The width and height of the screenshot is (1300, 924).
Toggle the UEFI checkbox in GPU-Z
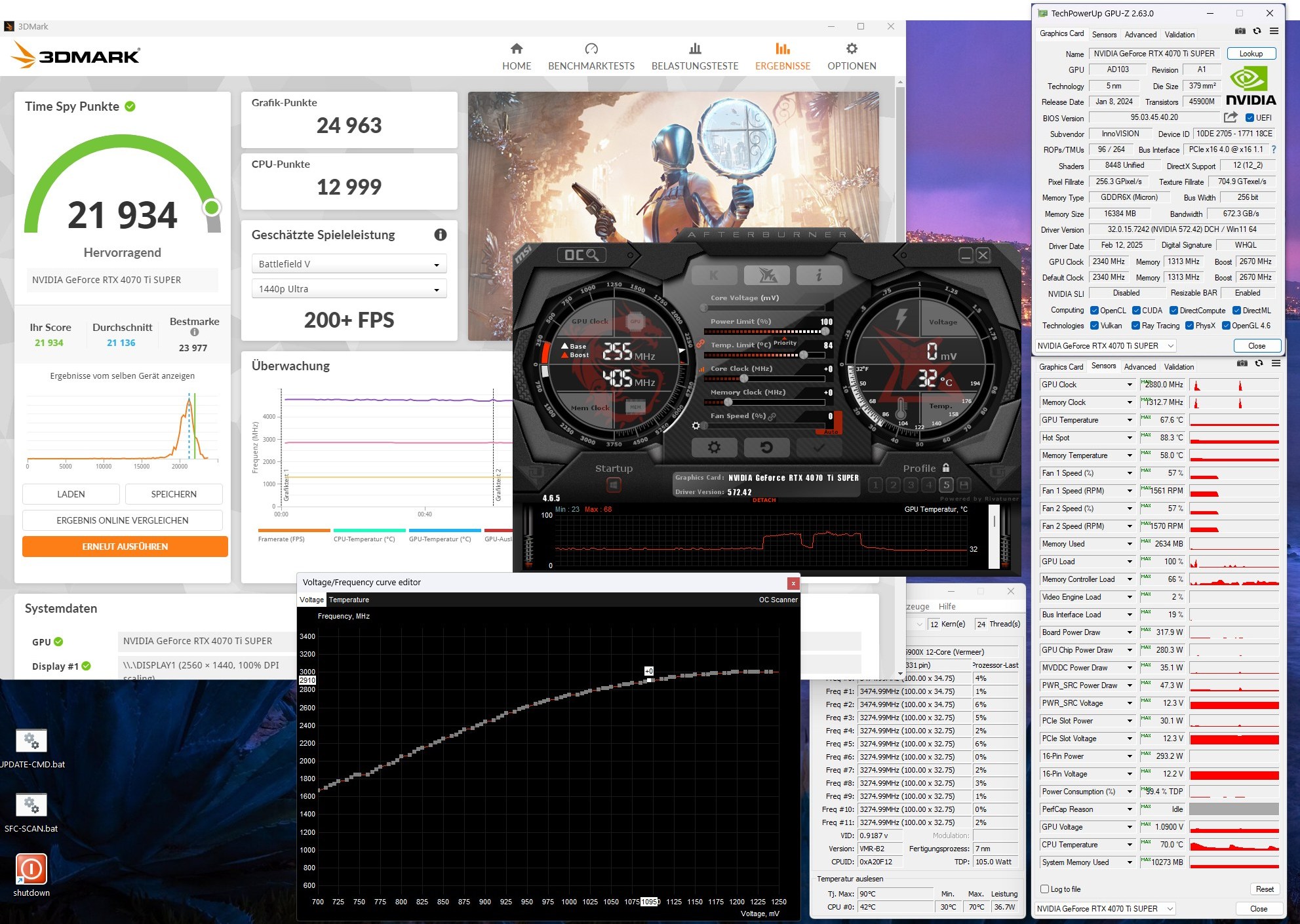(1250, 118)
